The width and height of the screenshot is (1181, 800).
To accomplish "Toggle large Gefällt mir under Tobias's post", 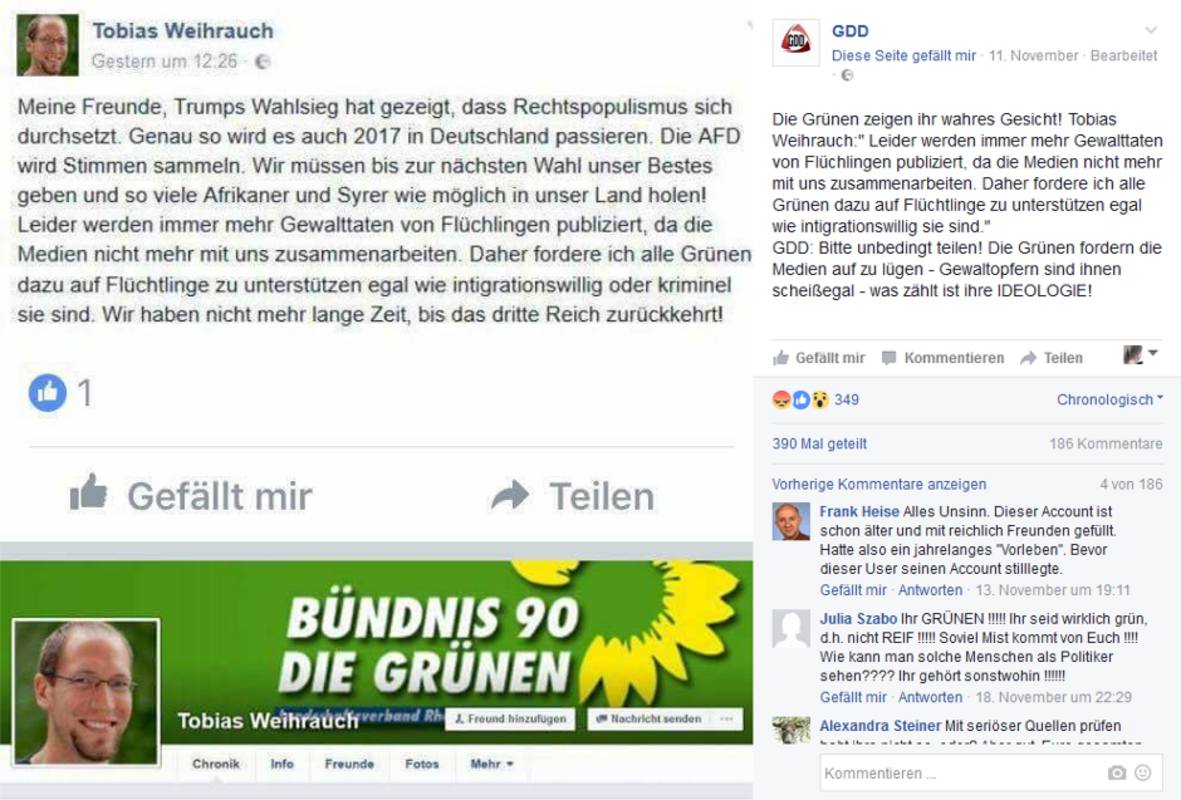I will point(191,495).
